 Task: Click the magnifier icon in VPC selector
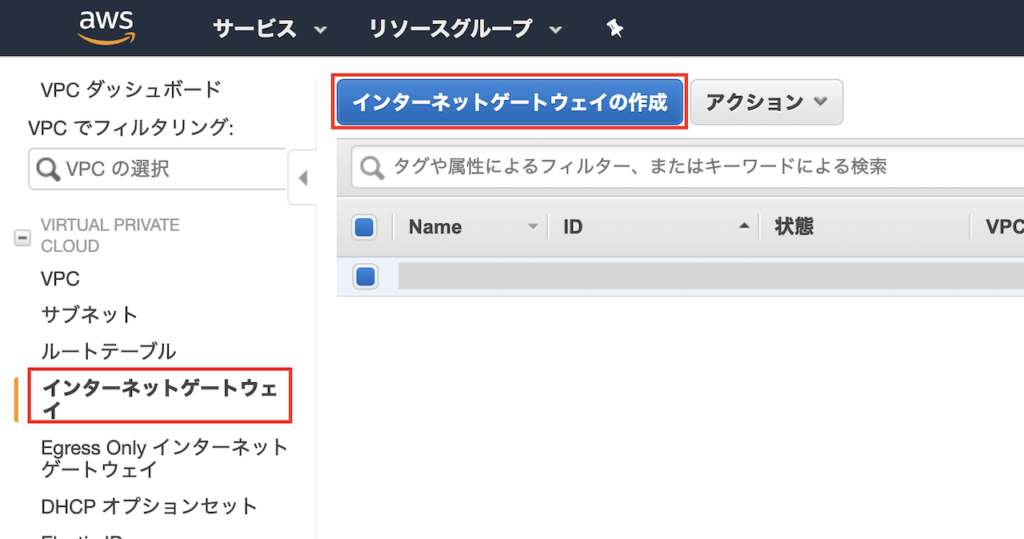48,170
